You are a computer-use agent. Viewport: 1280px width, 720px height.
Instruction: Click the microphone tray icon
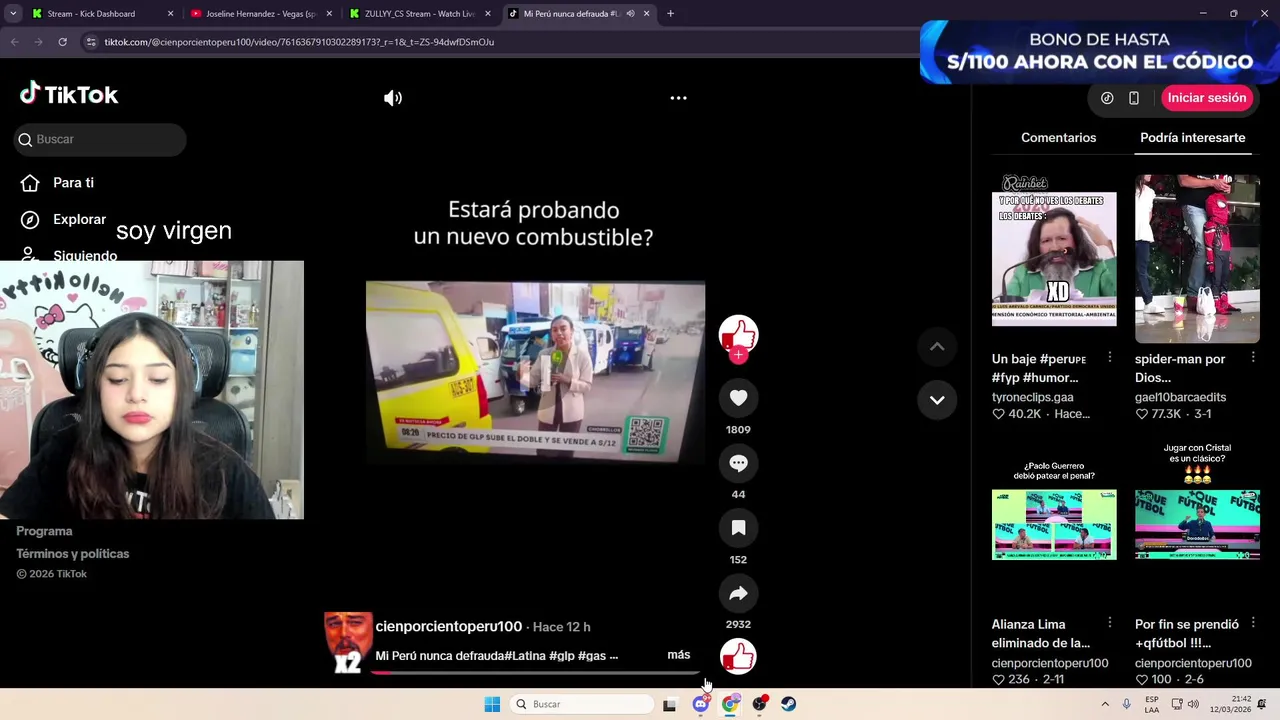click(x=1126, y=704)
